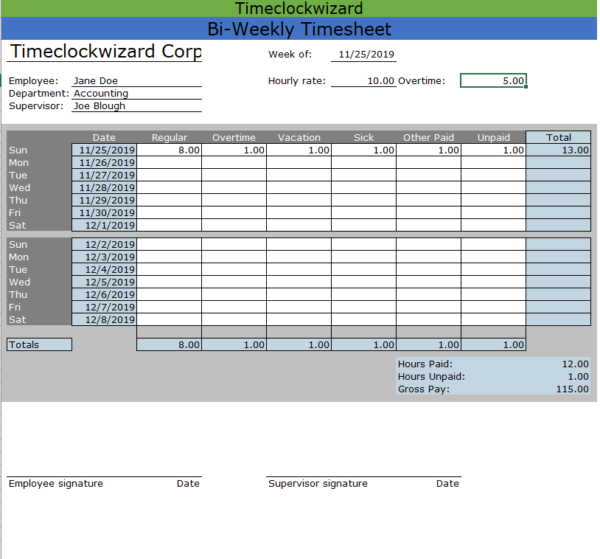
Task: Select the Regular hours cell 8.00 on 11/25/2019
Action: (x=169, y=150)
